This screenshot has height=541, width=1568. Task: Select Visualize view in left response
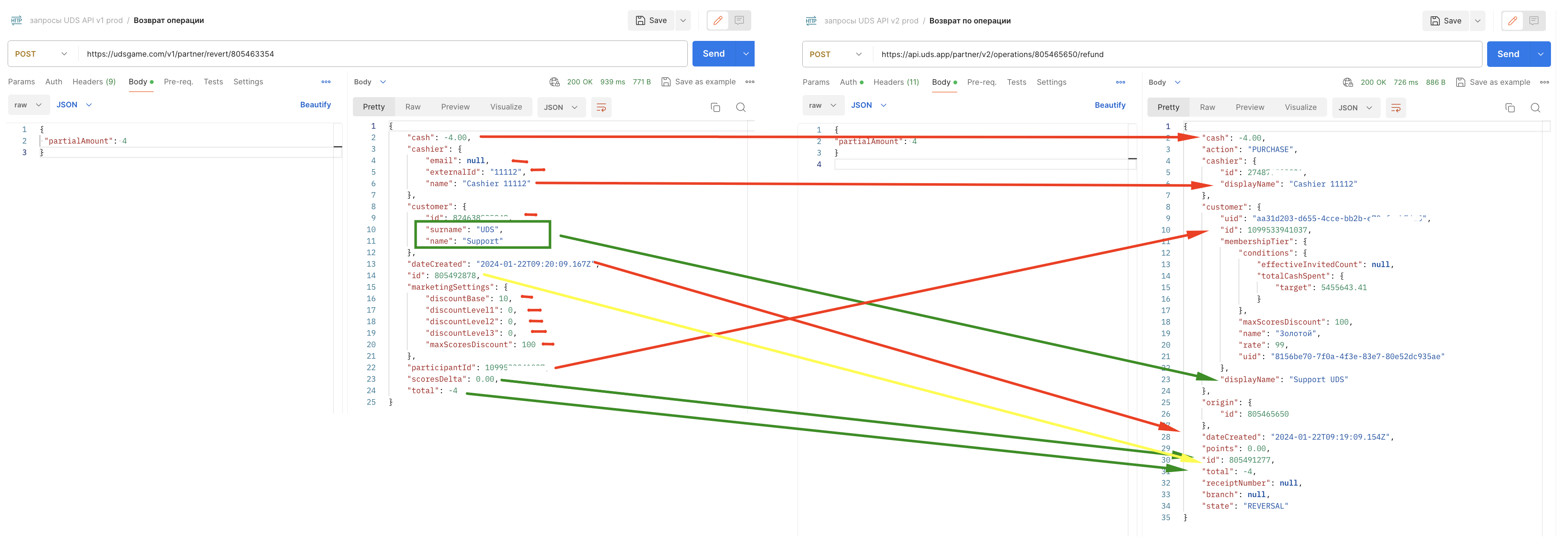pos(506,106)
